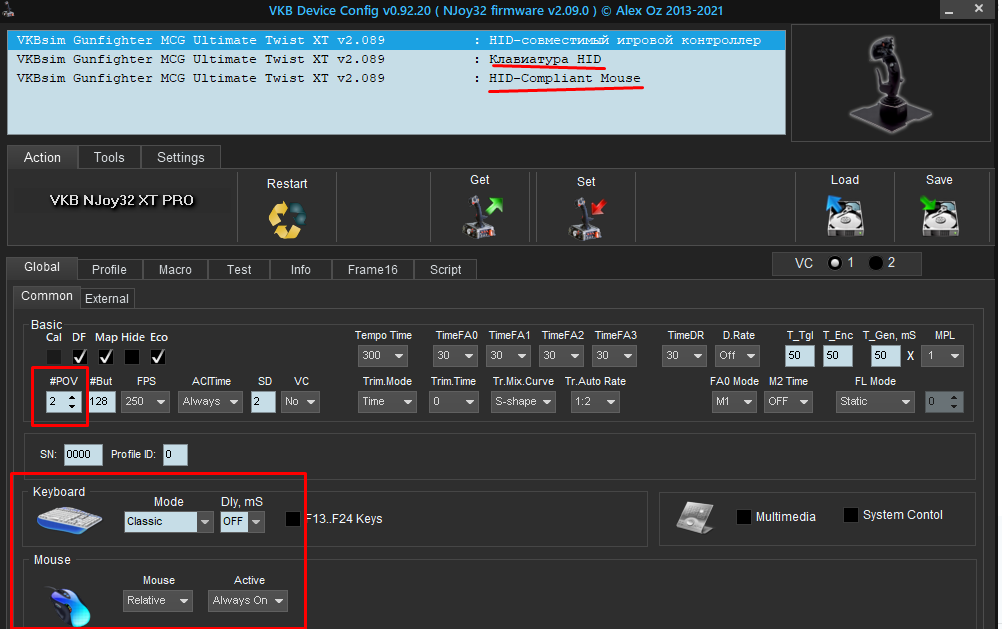This screenshot has height=629, width=1002.
Task: Open the TimeFA3 dropdown
Action: [x=614, y=355]
